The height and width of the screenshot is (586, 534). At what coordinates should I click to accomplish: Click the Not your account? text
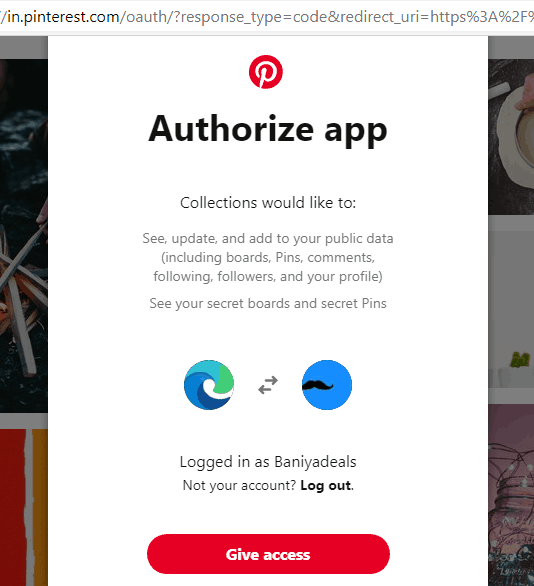click(x=239, y=485)
